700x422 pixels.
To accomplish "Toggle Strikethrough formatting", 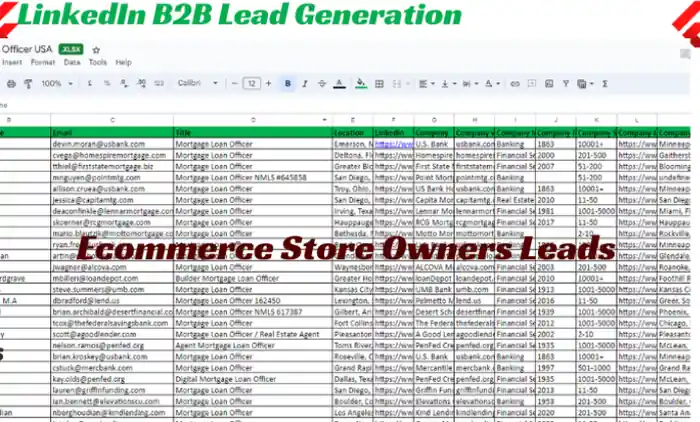I will point(322,84).
